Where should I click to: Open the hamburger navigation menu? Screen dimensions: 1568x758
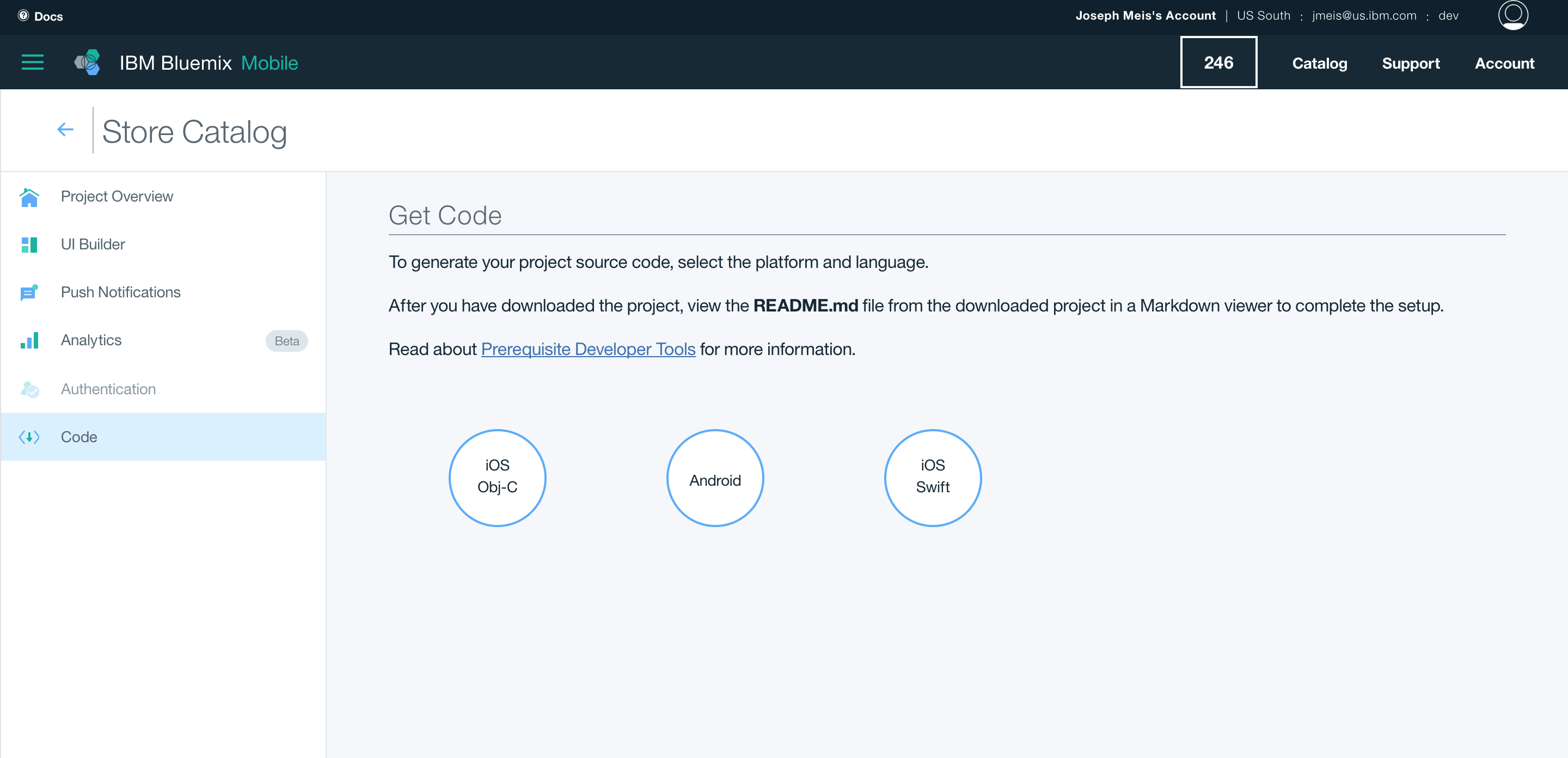[x=32, y=62]
